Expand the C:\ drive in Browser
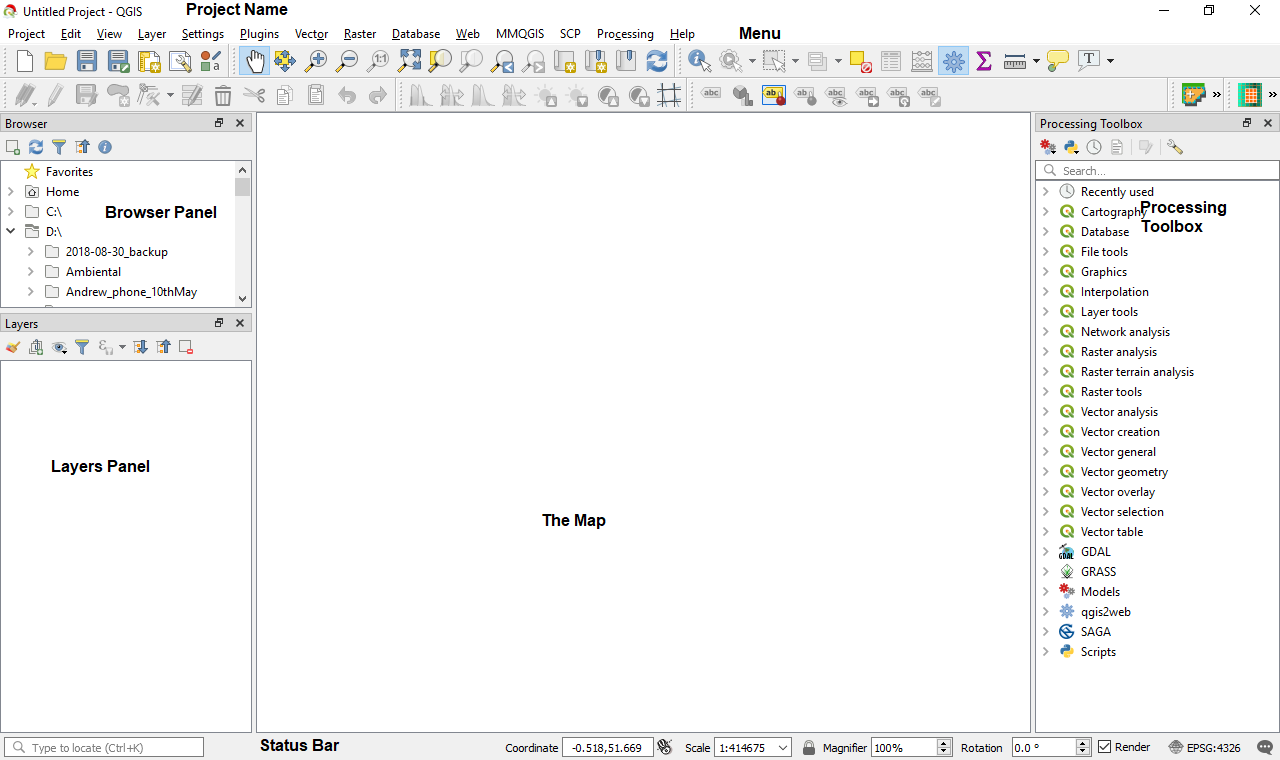The height and width of the screenshot is (760, 1280). point(10,211)
